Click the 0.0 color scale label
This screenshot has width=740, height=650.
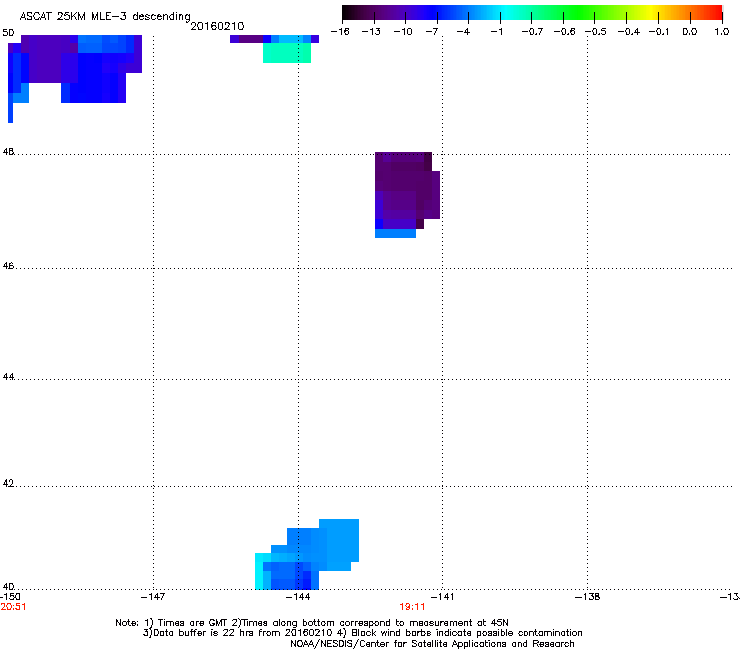pyautogui.click(x=690, y=32)
